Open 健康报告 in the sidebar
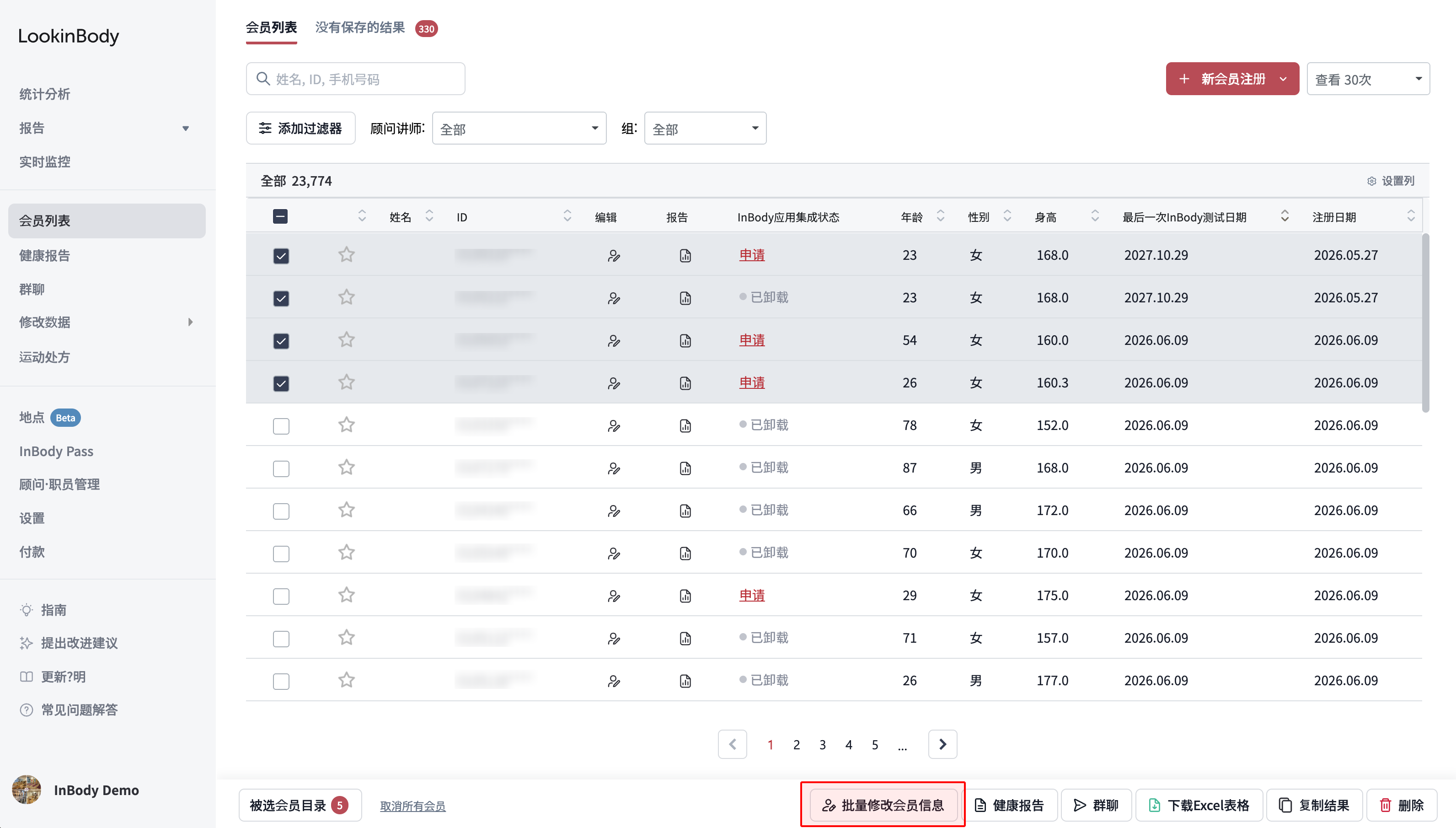The width and height of the screenshot is (1456, 828). (44, 255)
